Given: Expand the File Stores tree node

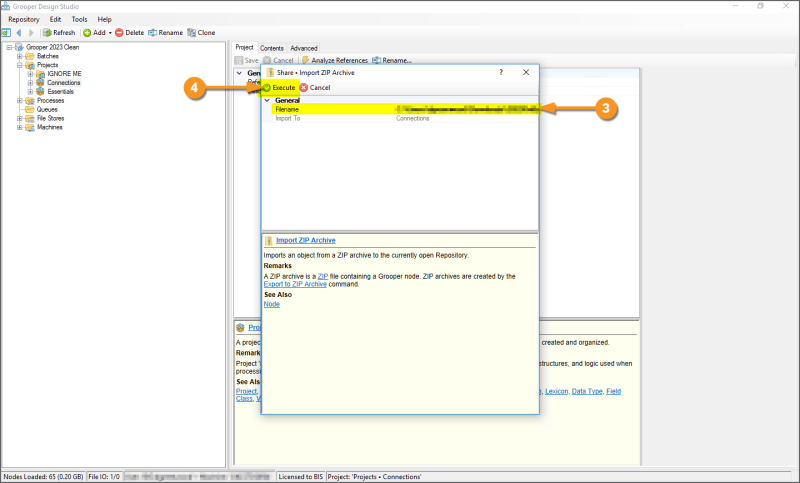Looking at the screenshot, I should pos(19,119).
